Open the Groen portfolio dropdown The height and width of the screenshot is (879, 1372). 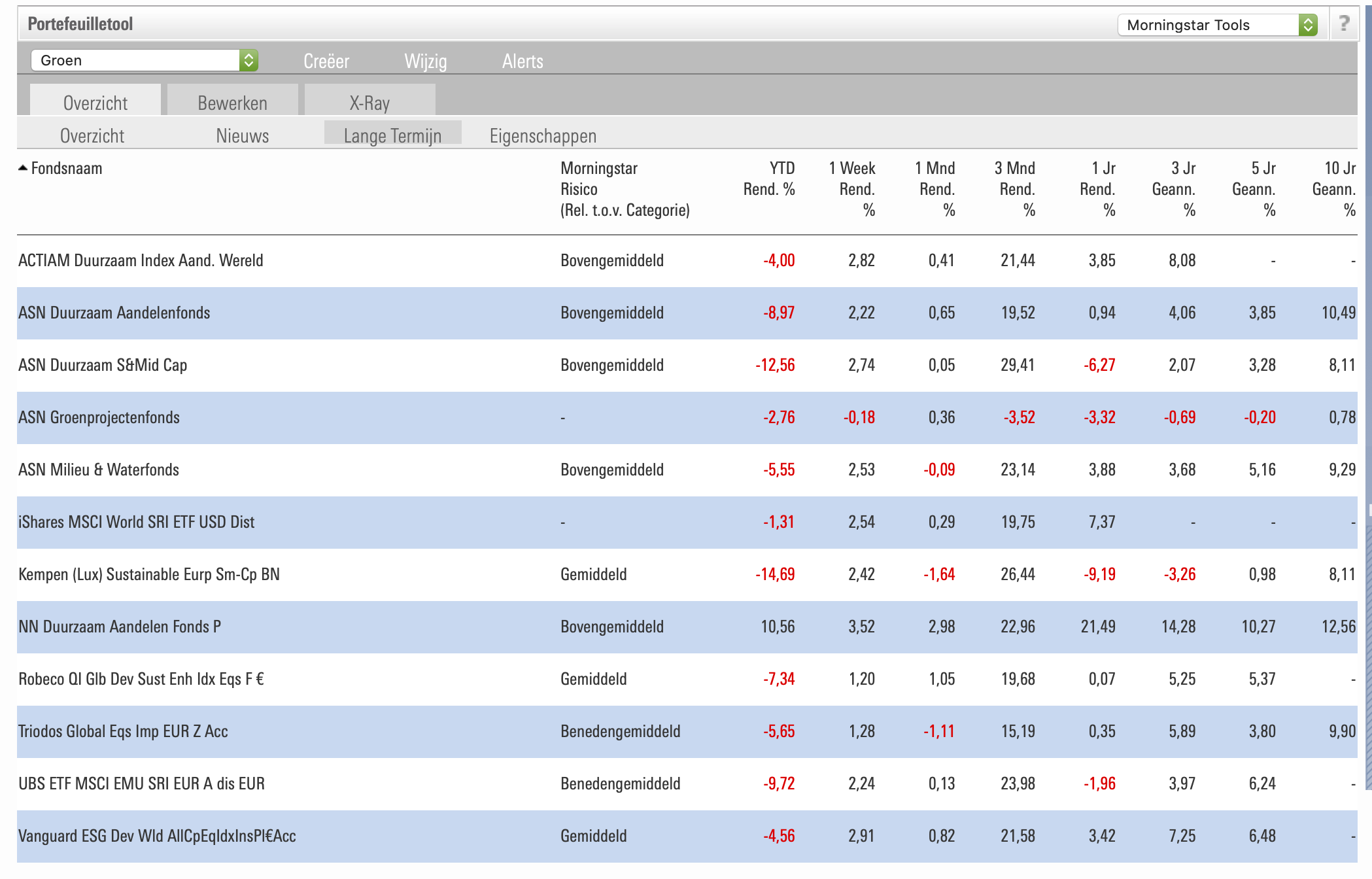[145, 60]
